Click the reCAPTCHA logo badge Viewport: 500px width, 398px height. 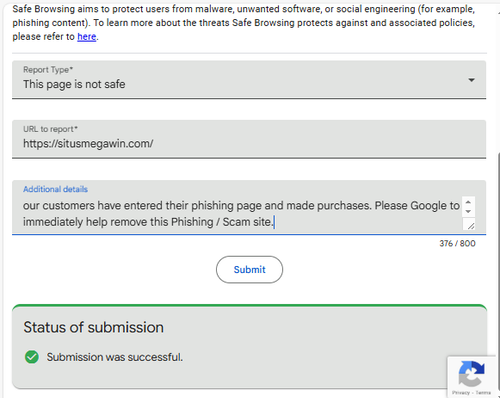[471, 373]
